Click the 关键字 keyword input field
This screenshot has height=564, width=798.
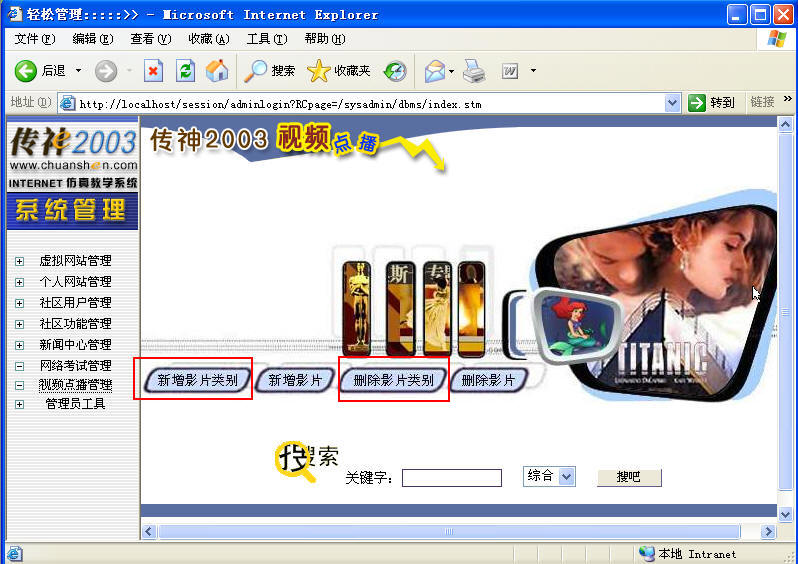451,478
